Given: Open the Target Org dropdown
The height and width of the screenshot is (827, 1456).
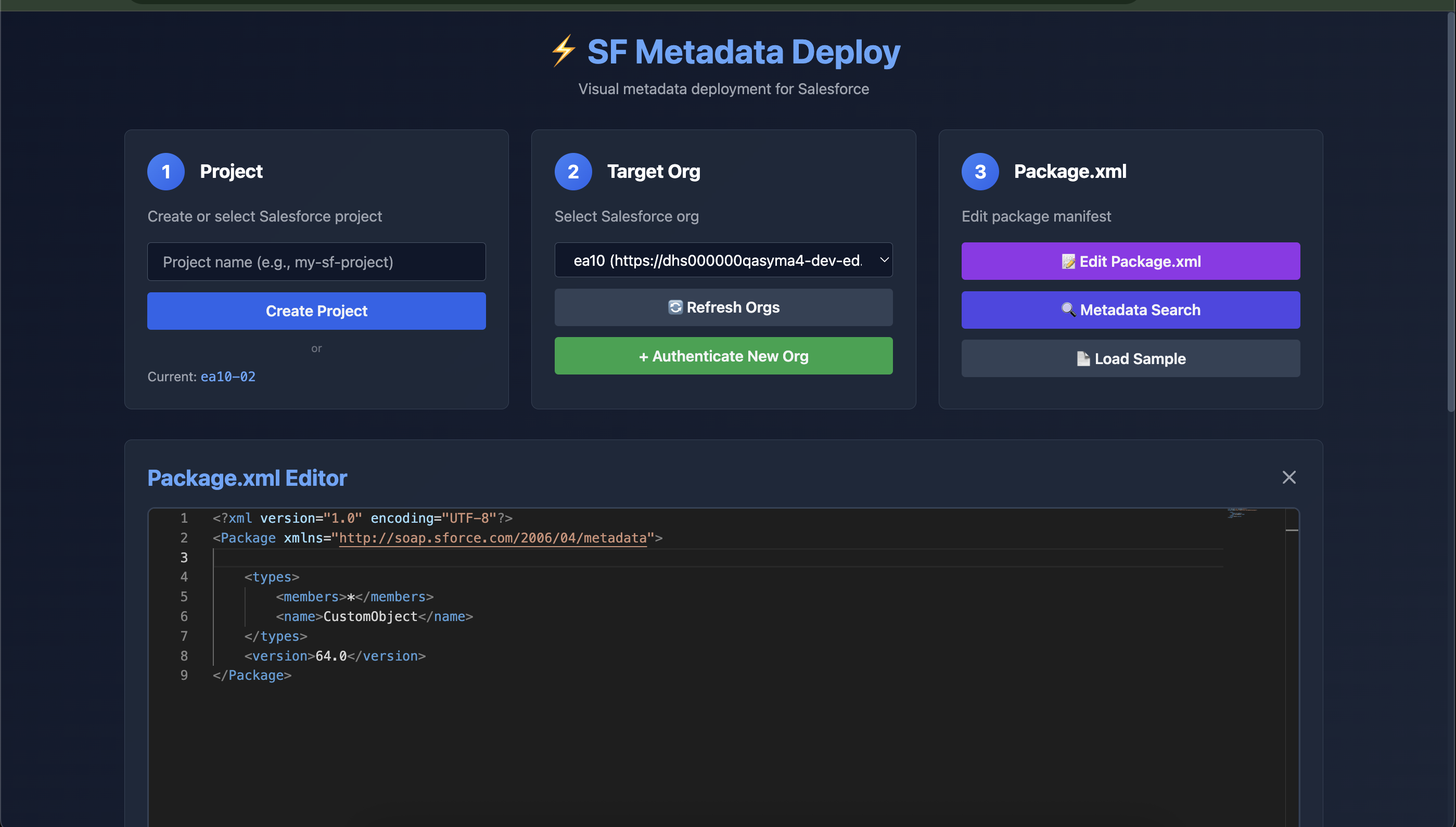Looking at the screenshot, I should [x=717, y=260].
